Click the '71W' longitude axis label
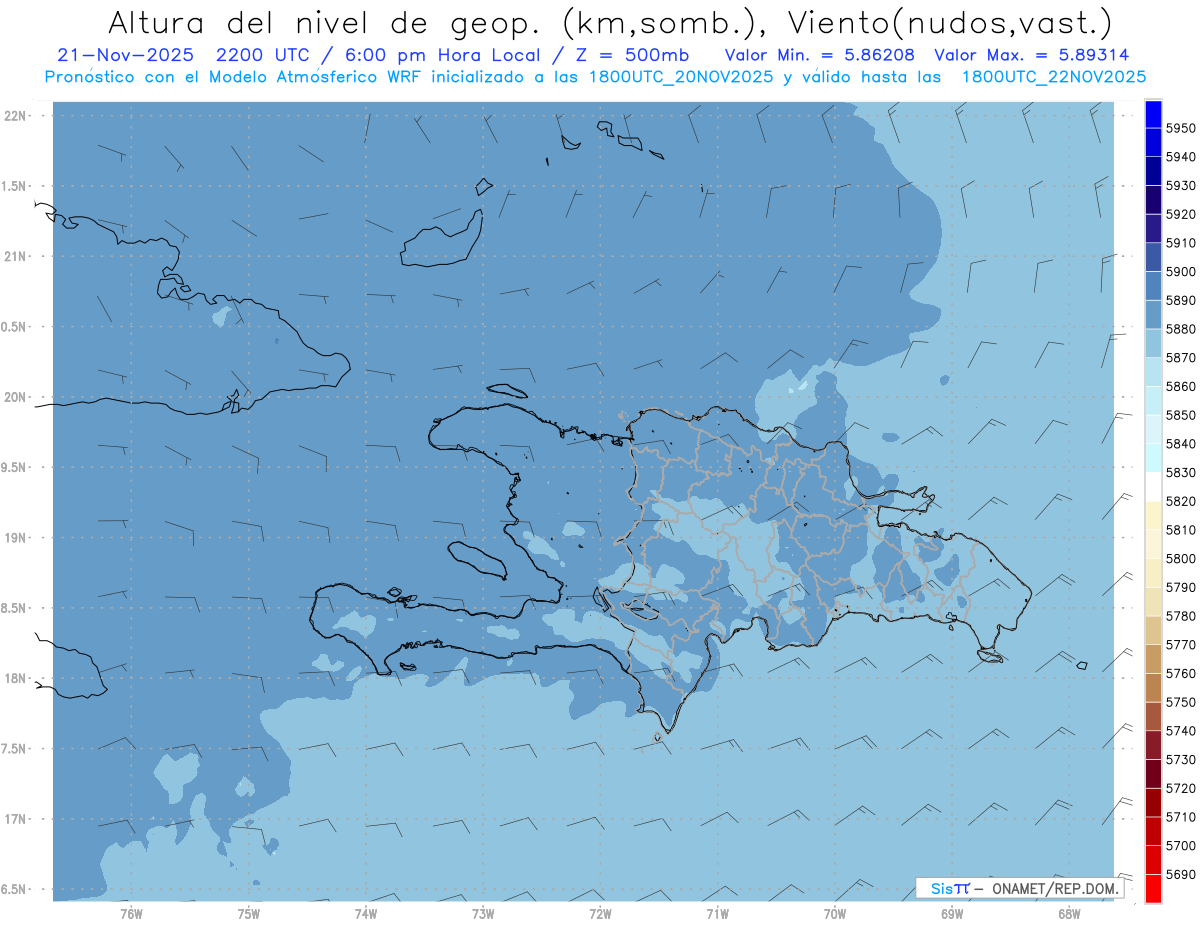 pyautogui.click(x=717, y=915)
